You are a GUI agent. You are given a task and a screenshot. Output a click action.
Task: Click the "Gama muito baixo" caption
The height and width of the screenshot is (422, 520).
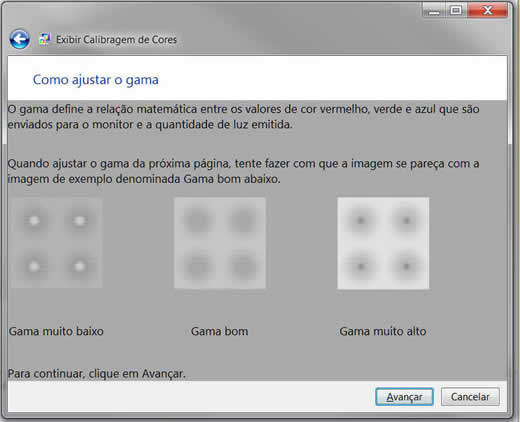click(56, 331)
